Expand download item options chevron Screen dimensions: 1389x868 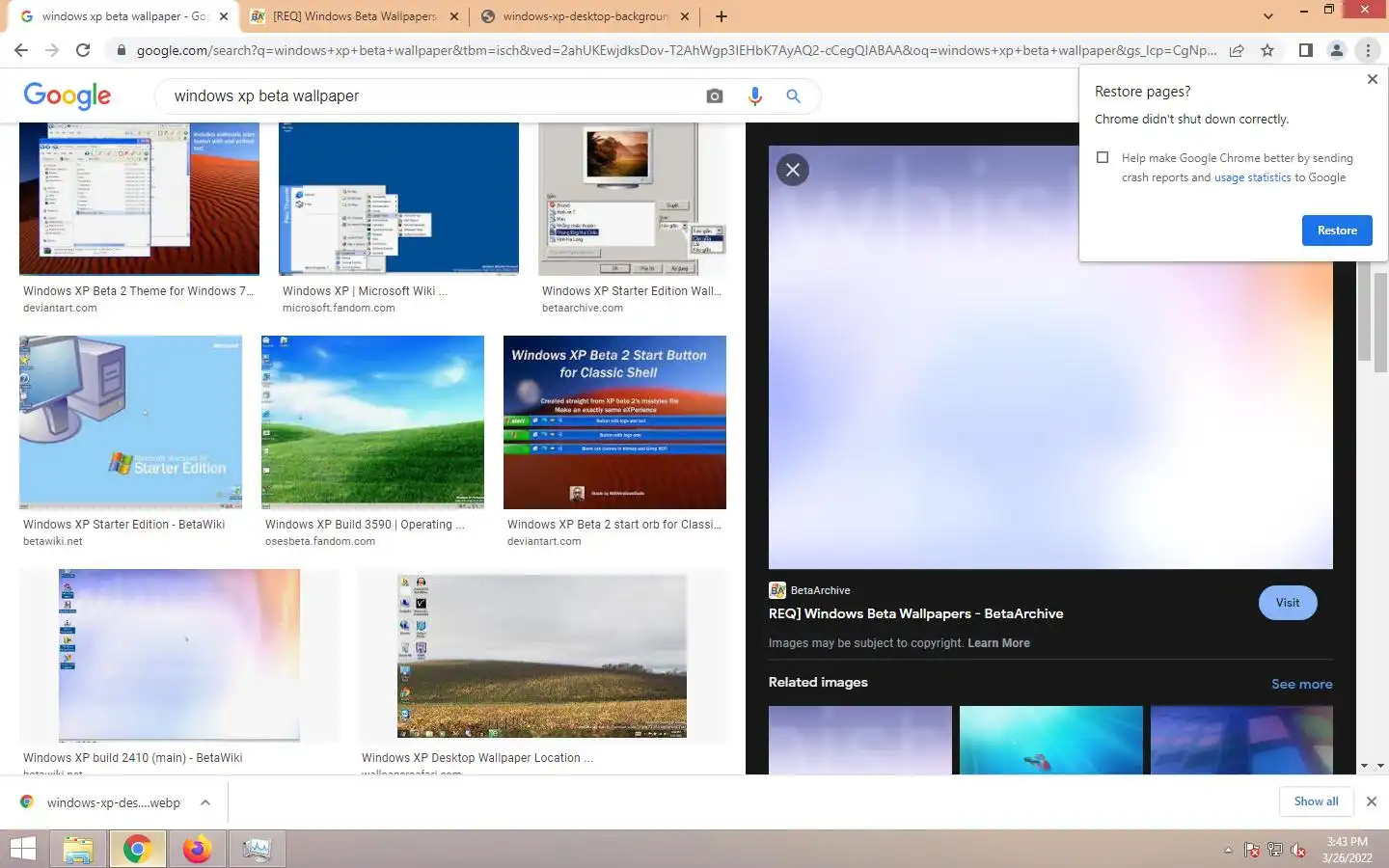tap(205, 802)
